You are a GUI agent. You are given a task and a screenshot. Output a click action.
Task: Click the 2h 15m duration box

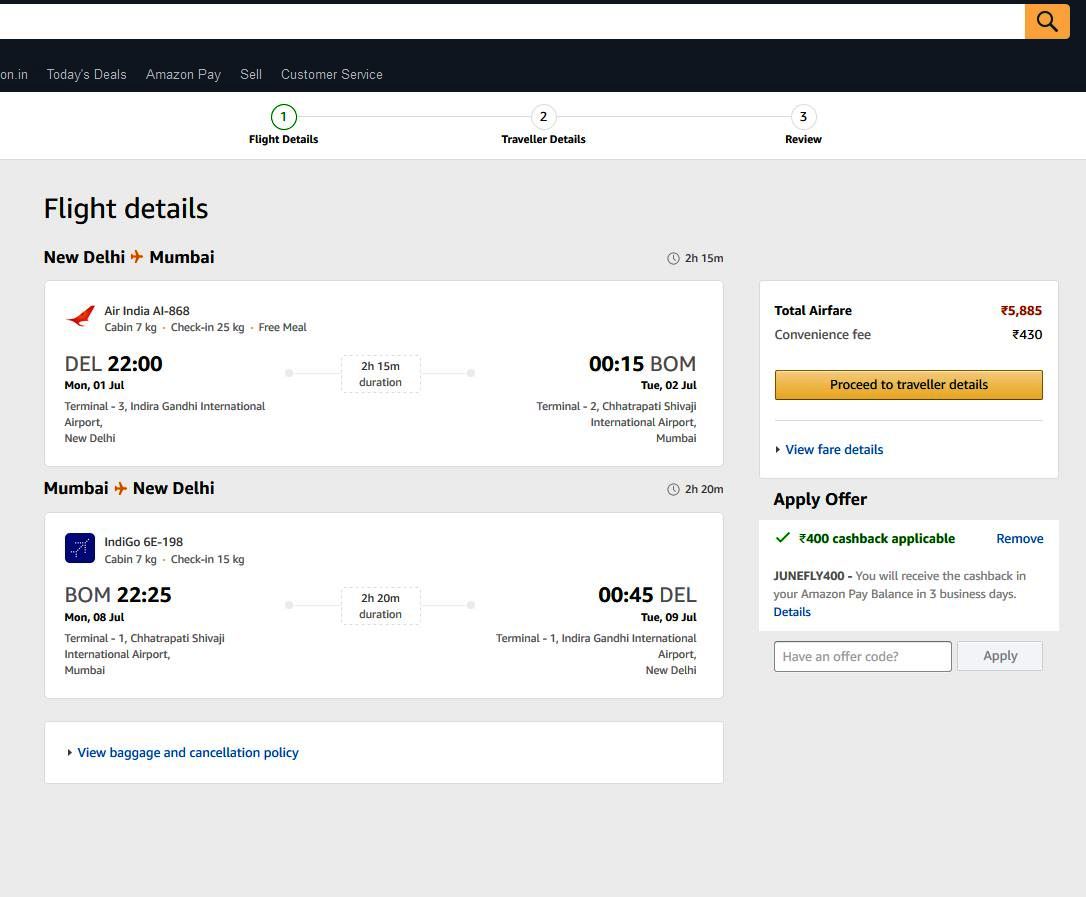coord(380,373)
